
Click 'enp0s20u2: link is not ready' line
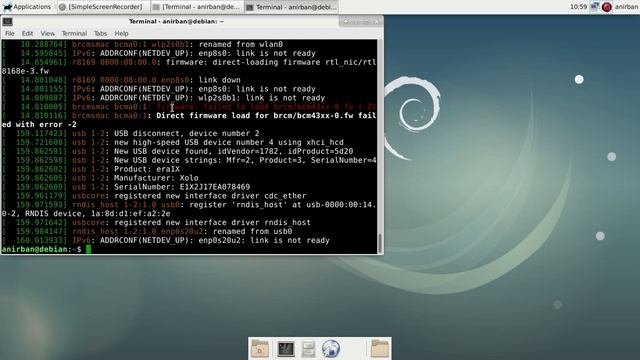coord(264,240)
